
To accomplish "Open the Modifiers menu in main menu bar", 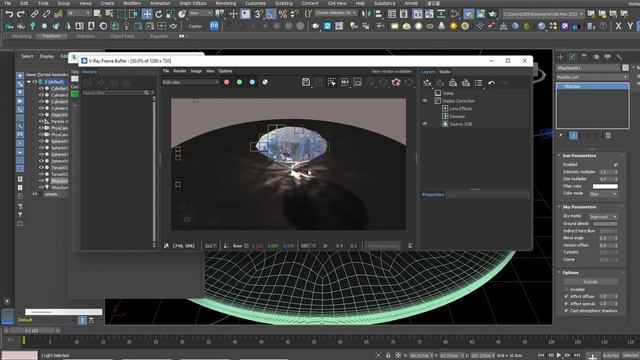I will click(132, 3).
